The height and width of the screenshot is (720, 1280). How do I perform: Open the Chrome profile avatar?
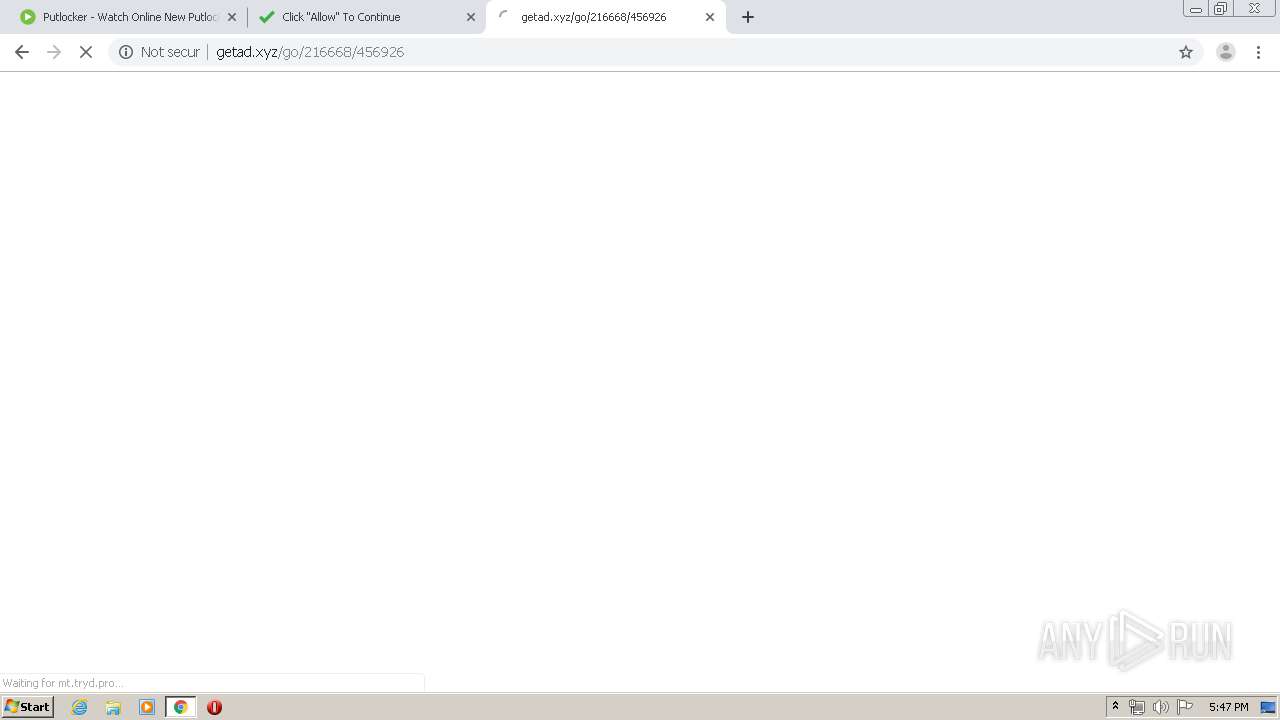pyautogui.click(x=1226, y=52)
